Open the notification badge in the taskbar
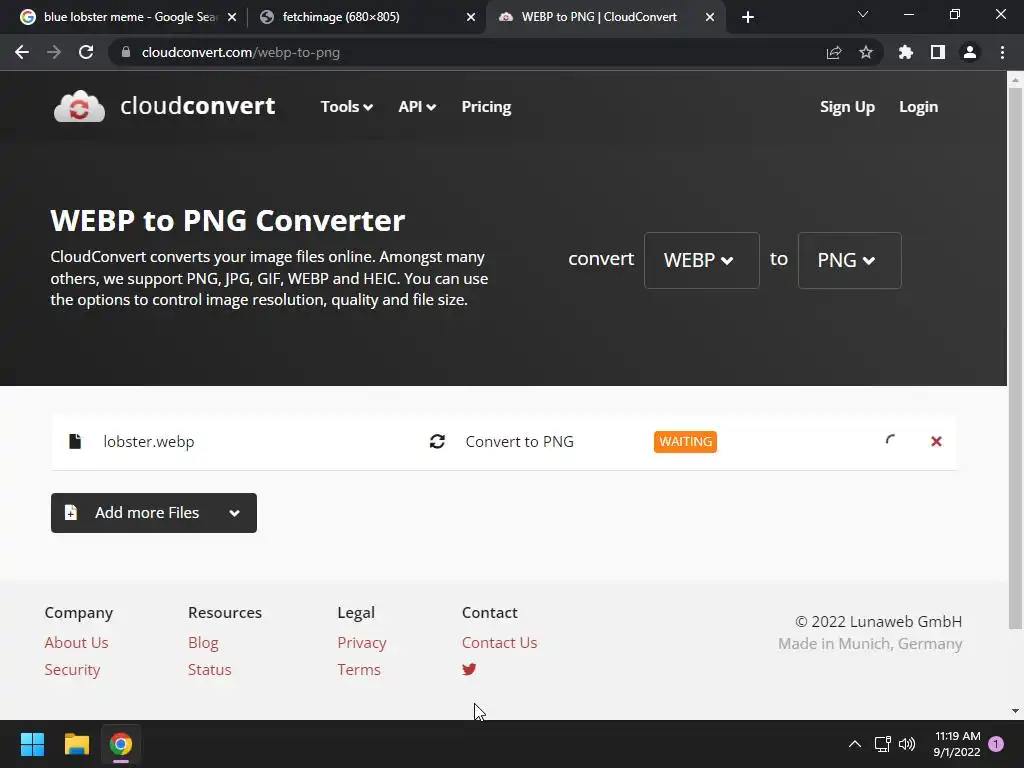This screenshot has height=768, width=1024. (x=996, y=744)
